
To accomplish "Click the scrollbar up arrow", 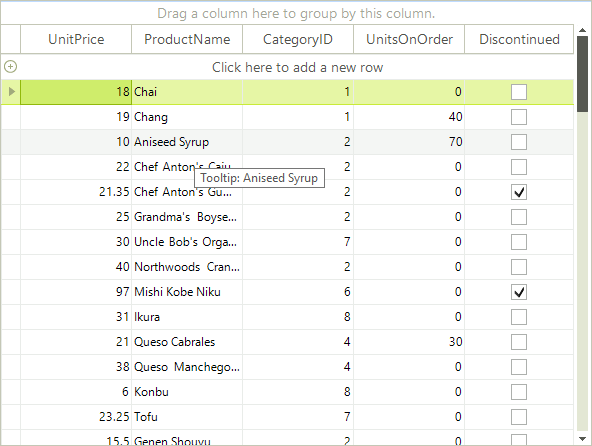I will [x=583, y=30].
